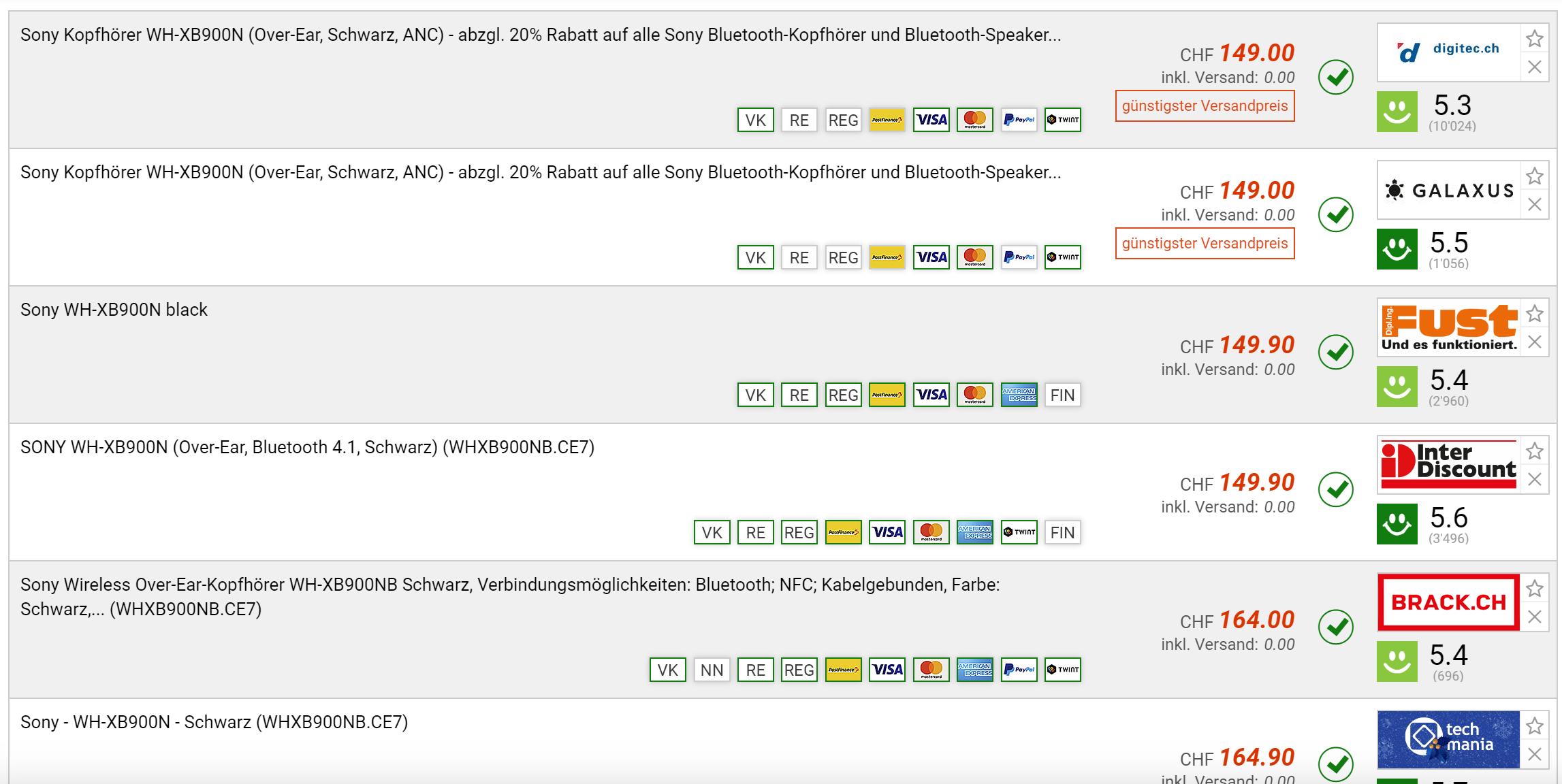This screenshot has height=784, width=1562.
Task: Click the Visa icon in Brack row
Action: (x=887, y=670)
